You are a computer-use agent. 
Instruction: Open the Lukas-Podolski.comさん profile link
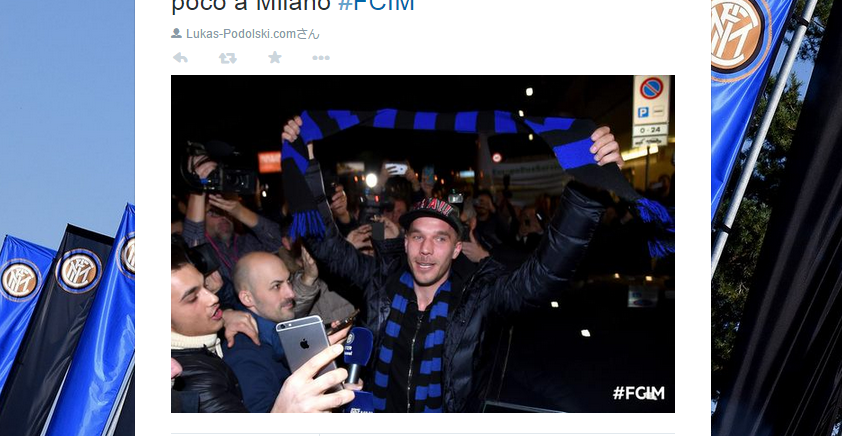tap(252, 34)
